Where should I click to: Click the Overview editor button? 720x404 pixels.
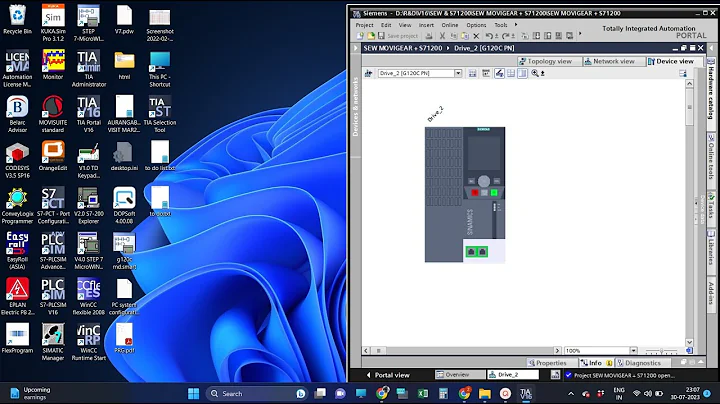click(x=459, y=375)
